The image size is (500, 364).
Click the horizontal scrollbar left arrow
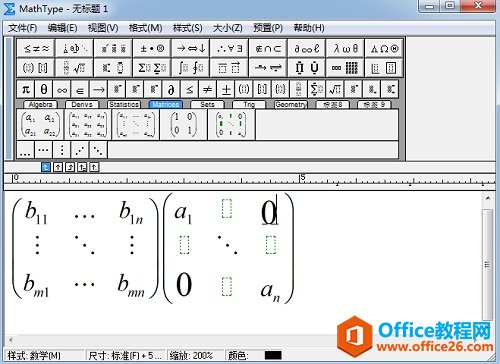tap(11, 340)
